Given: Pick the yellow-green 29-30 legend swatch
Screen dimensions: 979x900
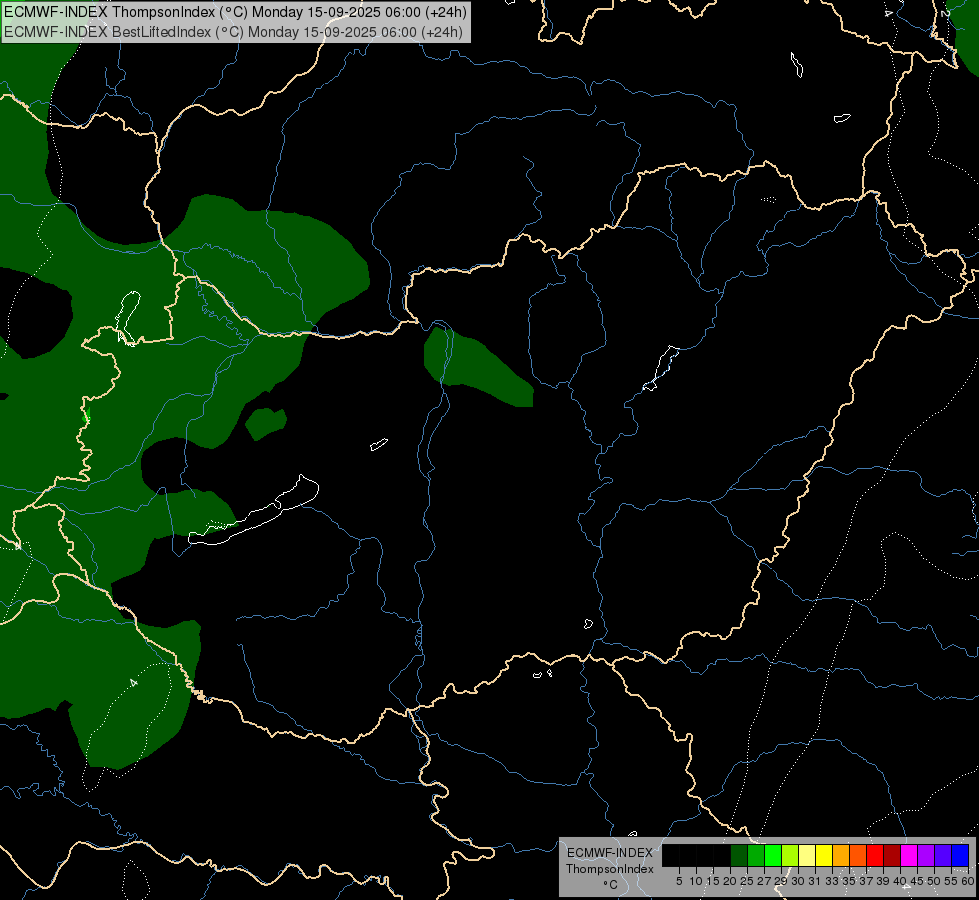Looking at the screenshot, I should (790, 855).
